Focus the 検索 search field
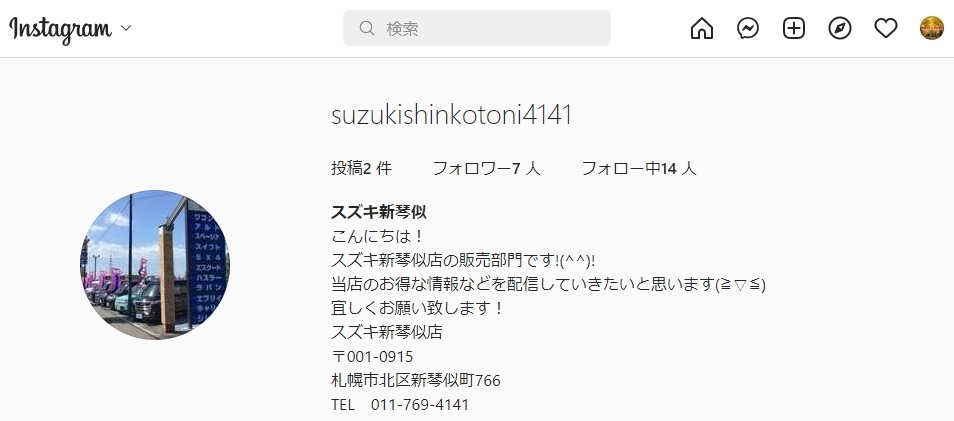The height and width of the screenshot is (421, 954). 477,28
